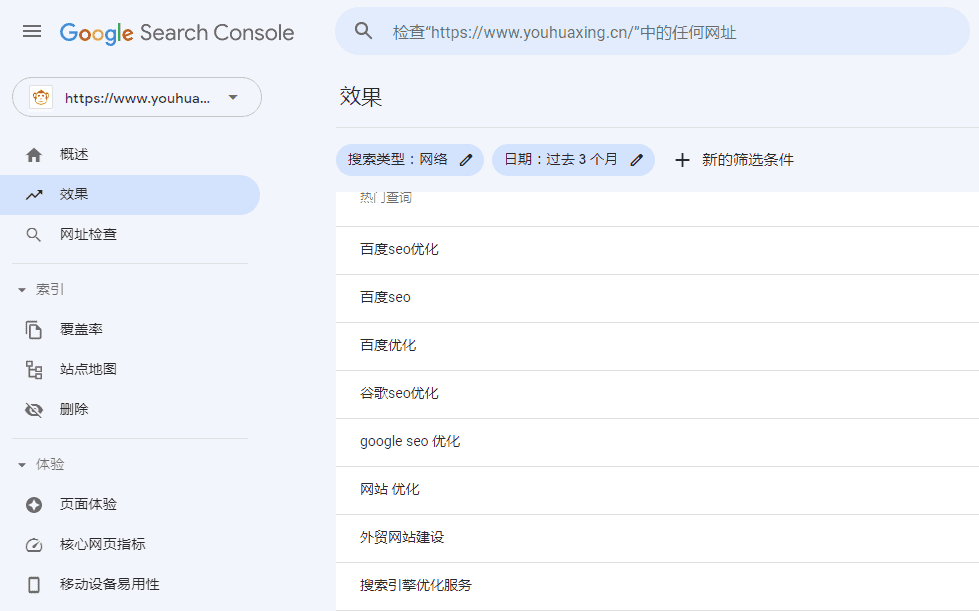The image size is (979, 611).
Task: Click inside the URL inspection search bar
Action: 650,31
